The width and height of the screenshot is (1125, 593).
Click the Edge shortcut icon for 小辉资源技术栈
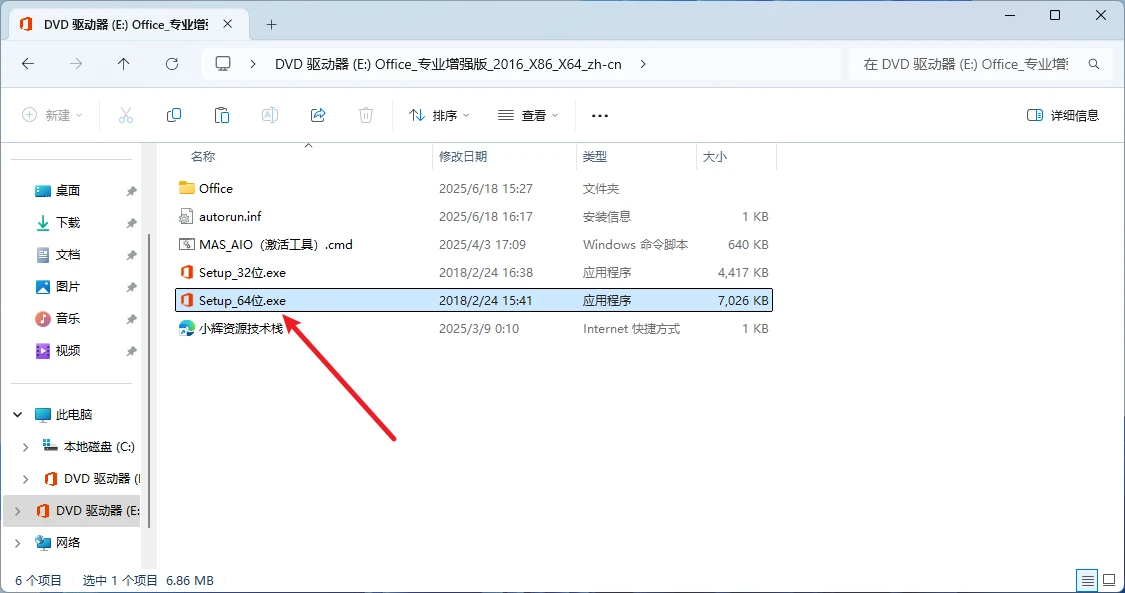pyautogui.click(x=187, y=328)
